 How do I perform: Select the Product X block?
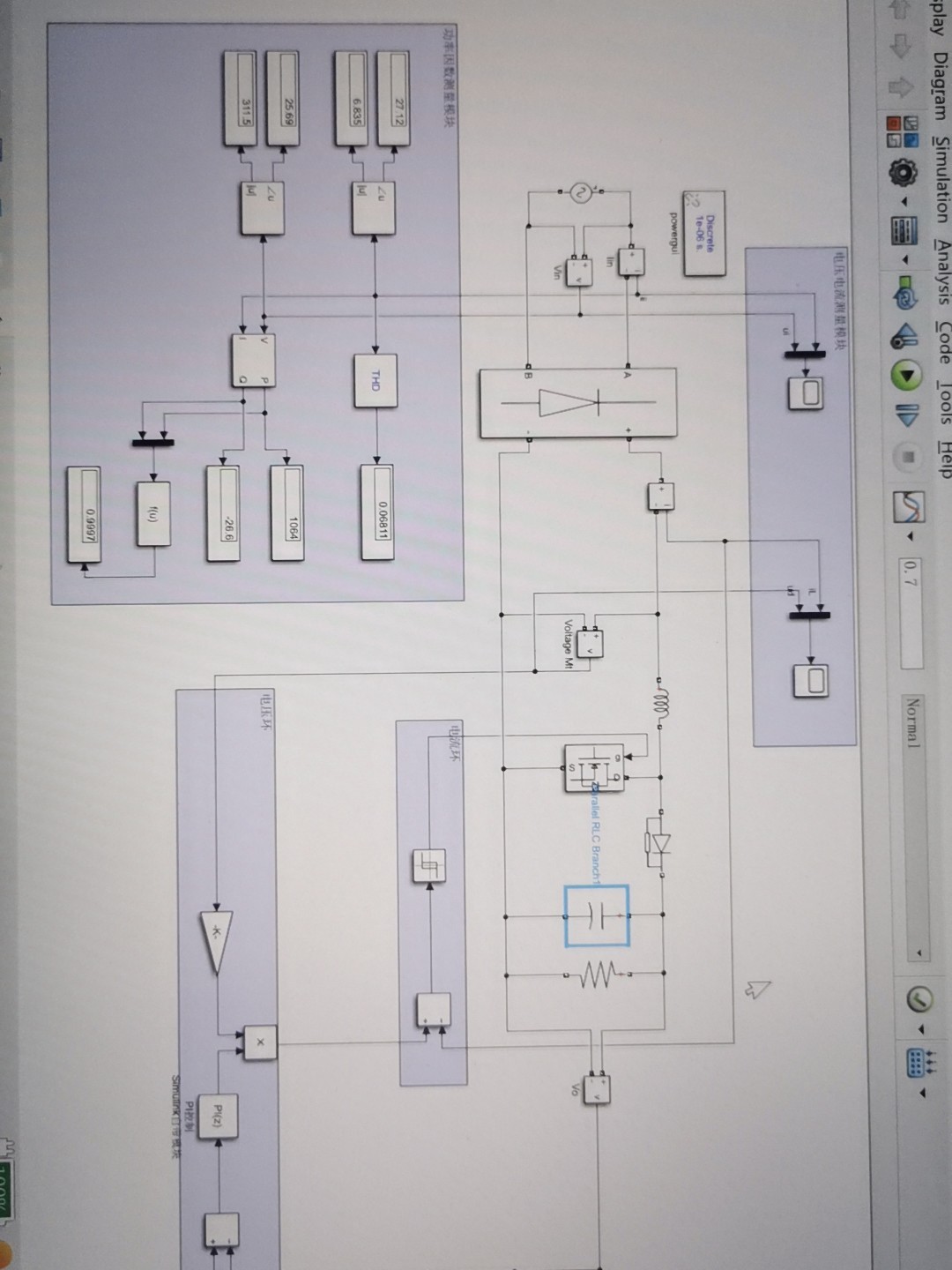[260, 1041]
